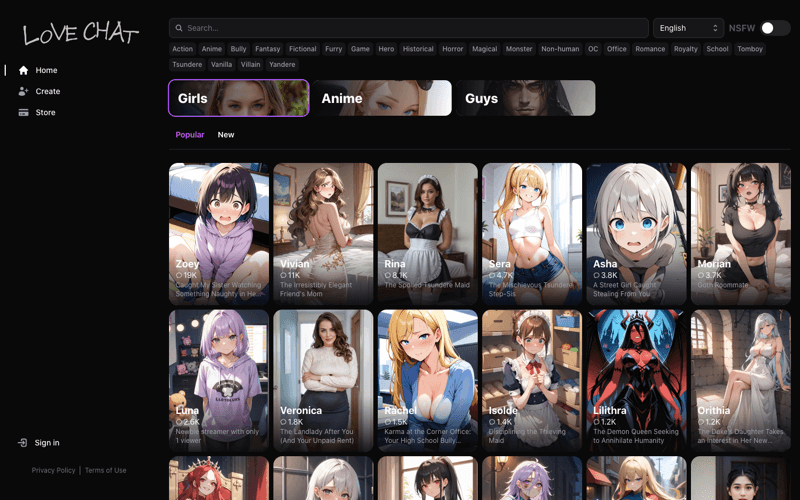Open the Lilithra character card
This screenshot has width=800, height=500.
(x=636, y=381)
